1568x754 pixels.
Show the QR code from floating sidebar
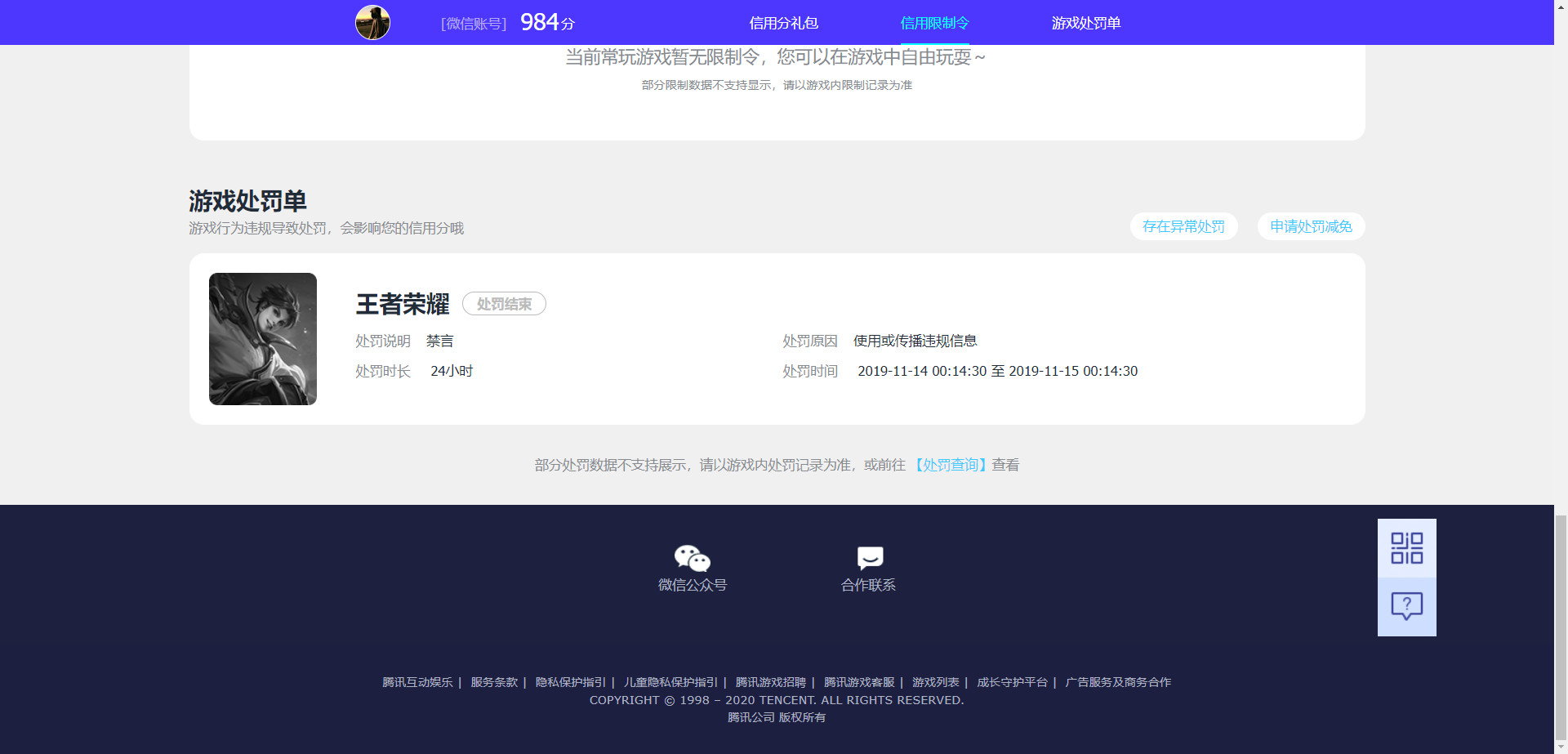pyautogui.click(x=1406, y=548)
